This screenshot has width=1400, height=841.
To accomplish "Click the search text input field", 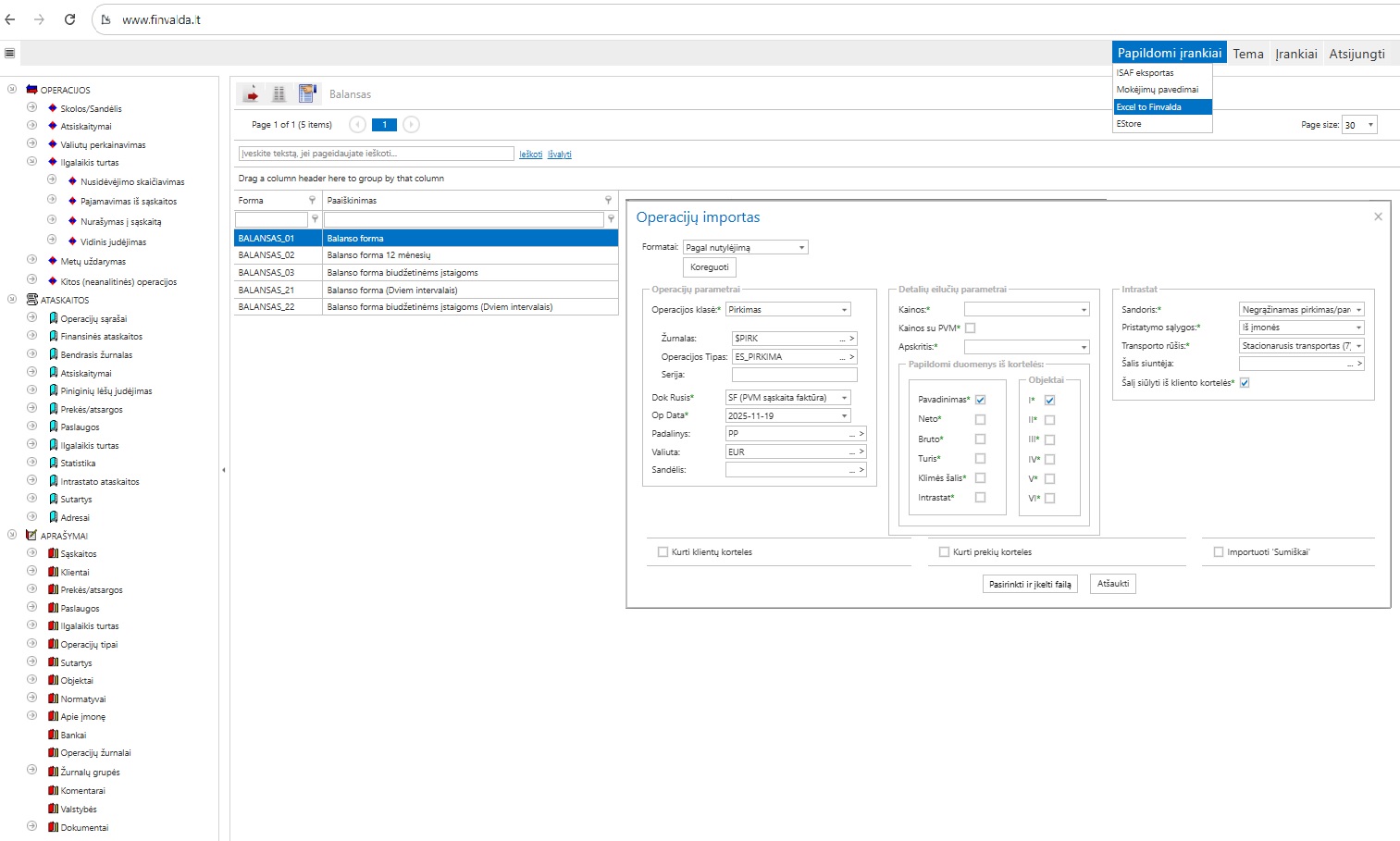I will coord(376,154).
